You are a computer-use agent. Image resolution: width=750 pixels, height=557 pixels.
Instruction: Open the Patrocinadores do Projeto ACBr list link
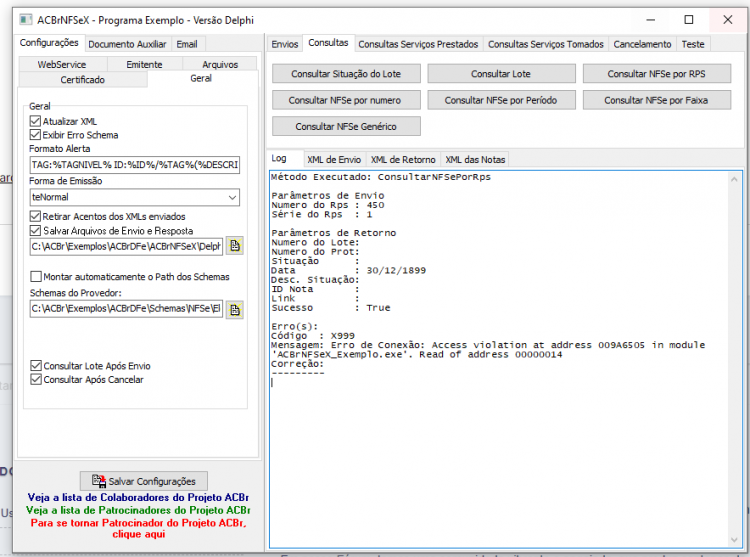(x=138, y=510)
